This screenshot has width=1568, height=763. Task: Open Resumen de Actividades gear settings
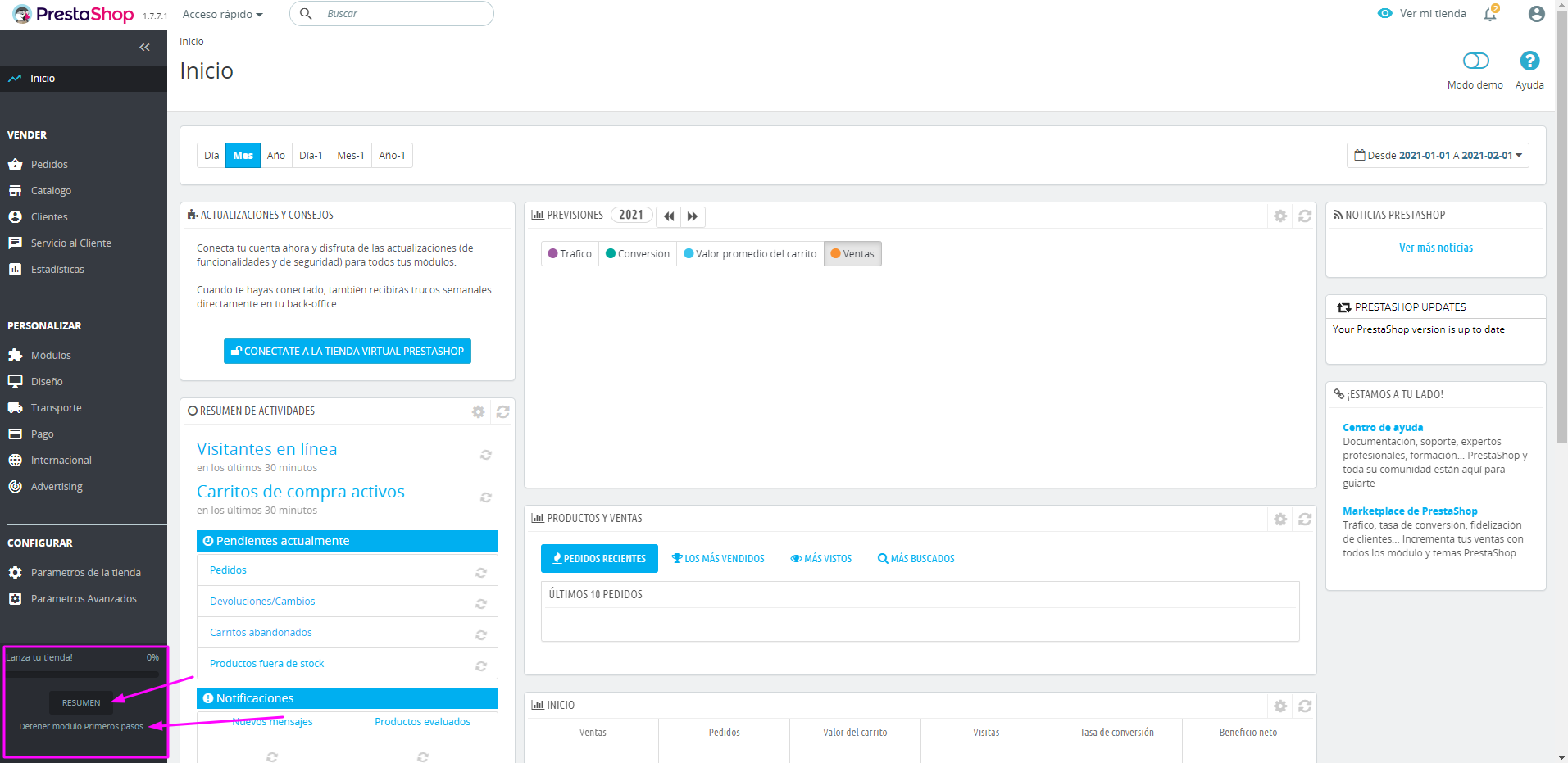pos(479,412)
